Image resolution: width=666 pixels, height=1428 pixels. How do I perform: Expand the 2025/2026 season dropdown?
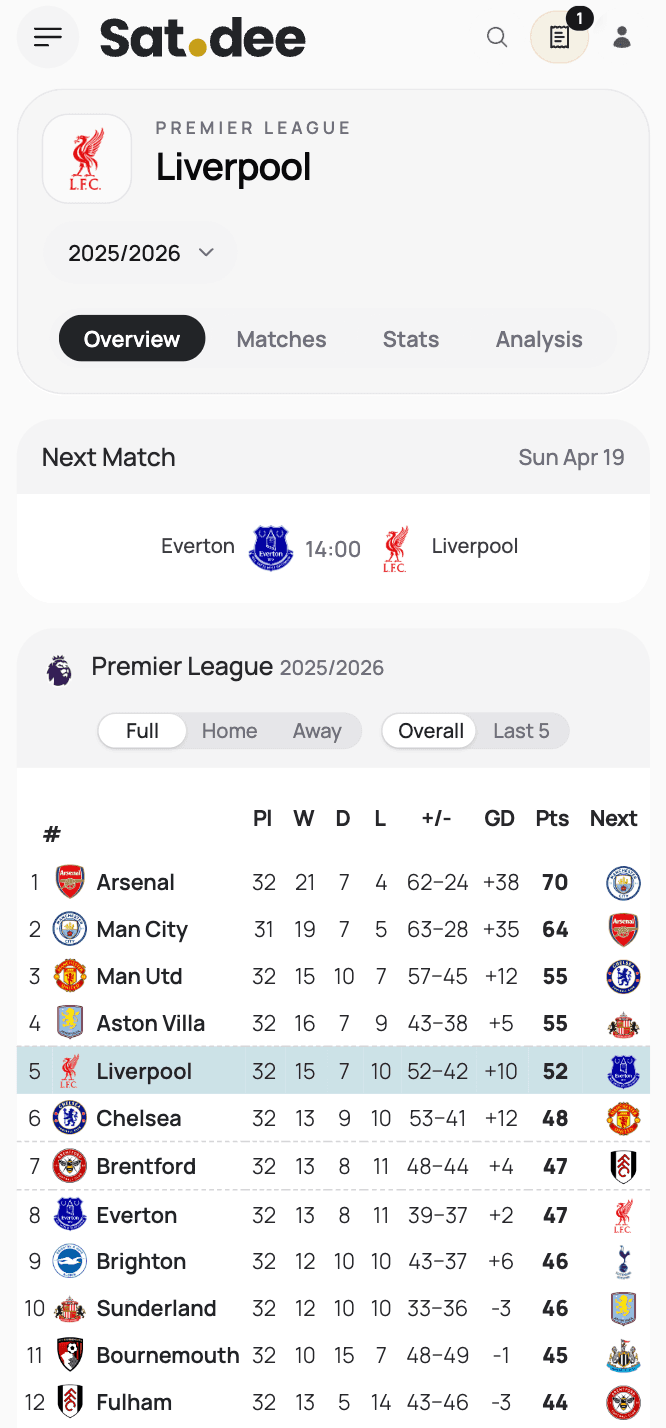click(140, 253)
